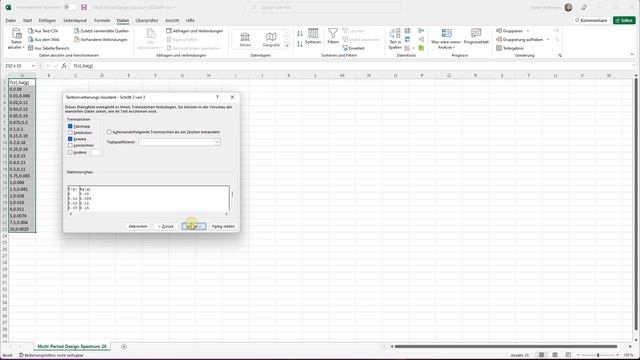Expand the Name Box dropdown
Image resolution: width=640 pixels, height=360 pixels.
[33, 66]
